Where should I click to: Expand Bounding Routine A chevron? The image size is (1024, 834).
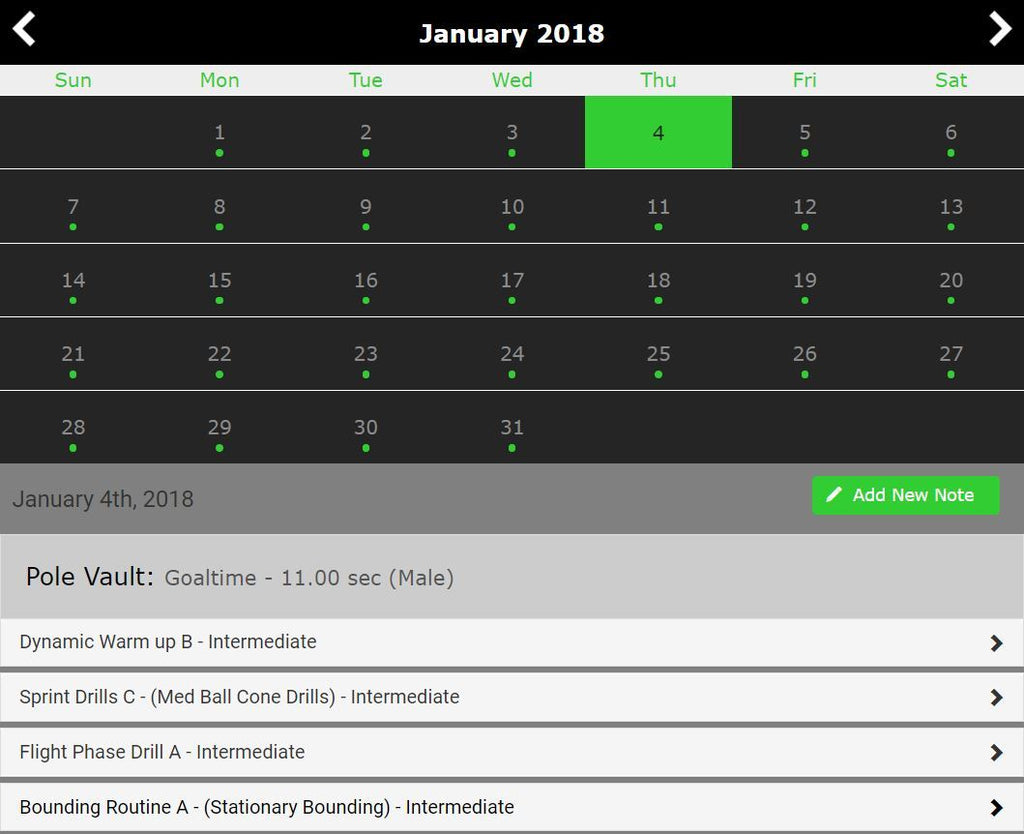coord(996,808)
